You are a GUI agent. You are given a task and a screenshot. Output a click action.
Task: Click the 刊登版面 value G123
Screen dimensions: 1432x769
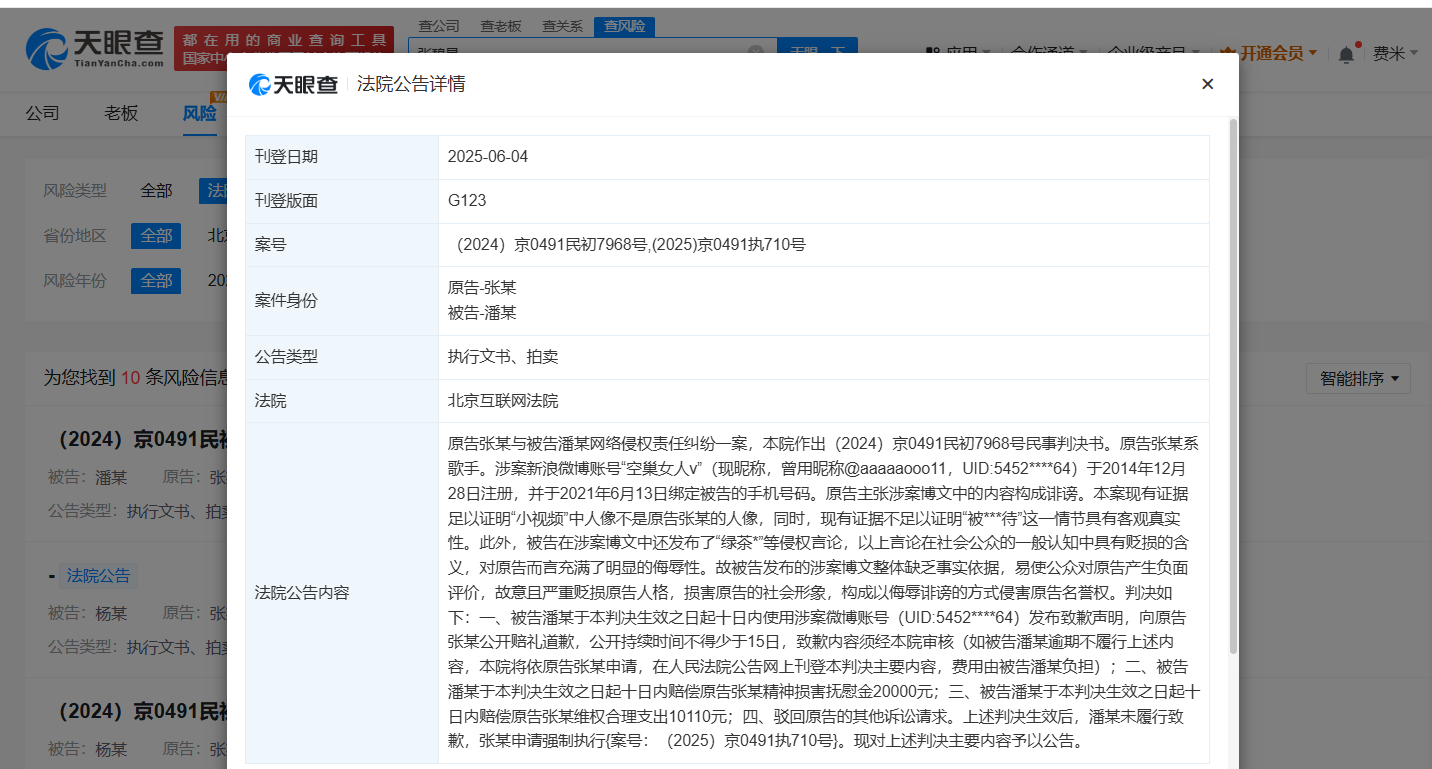point(467,200)
